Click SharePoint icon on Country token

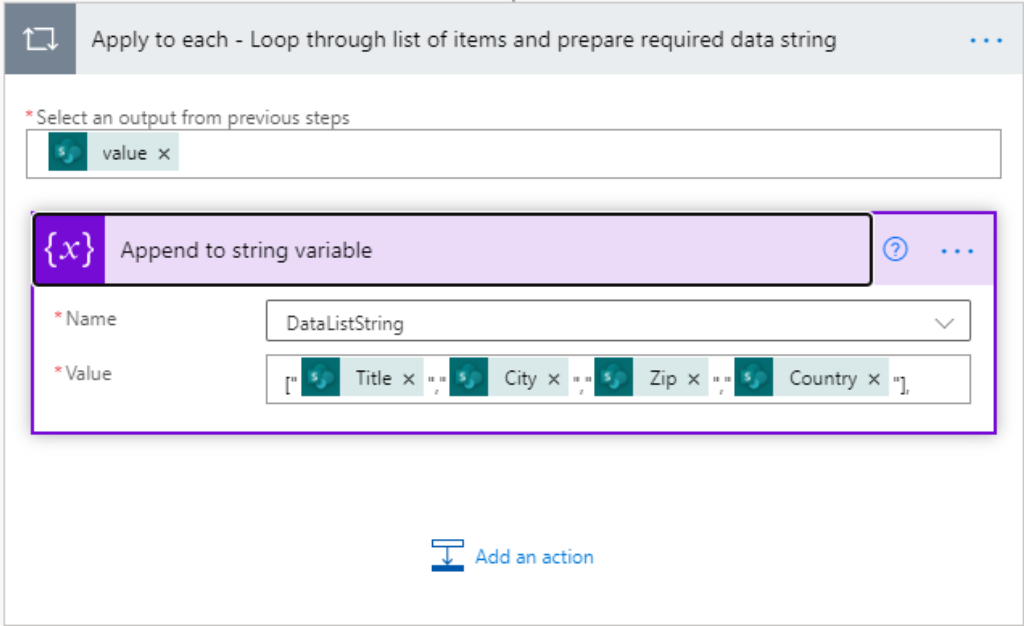(x=754, y=379)
